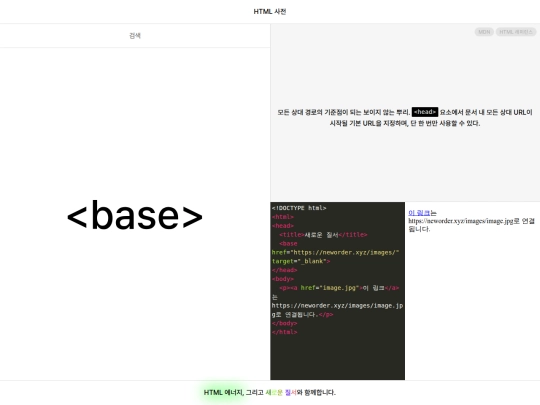Click the href="https://neworder.xyz/images/" code line
The height and width of the screenshot is (405, 540).
click(x=335, y=252)
